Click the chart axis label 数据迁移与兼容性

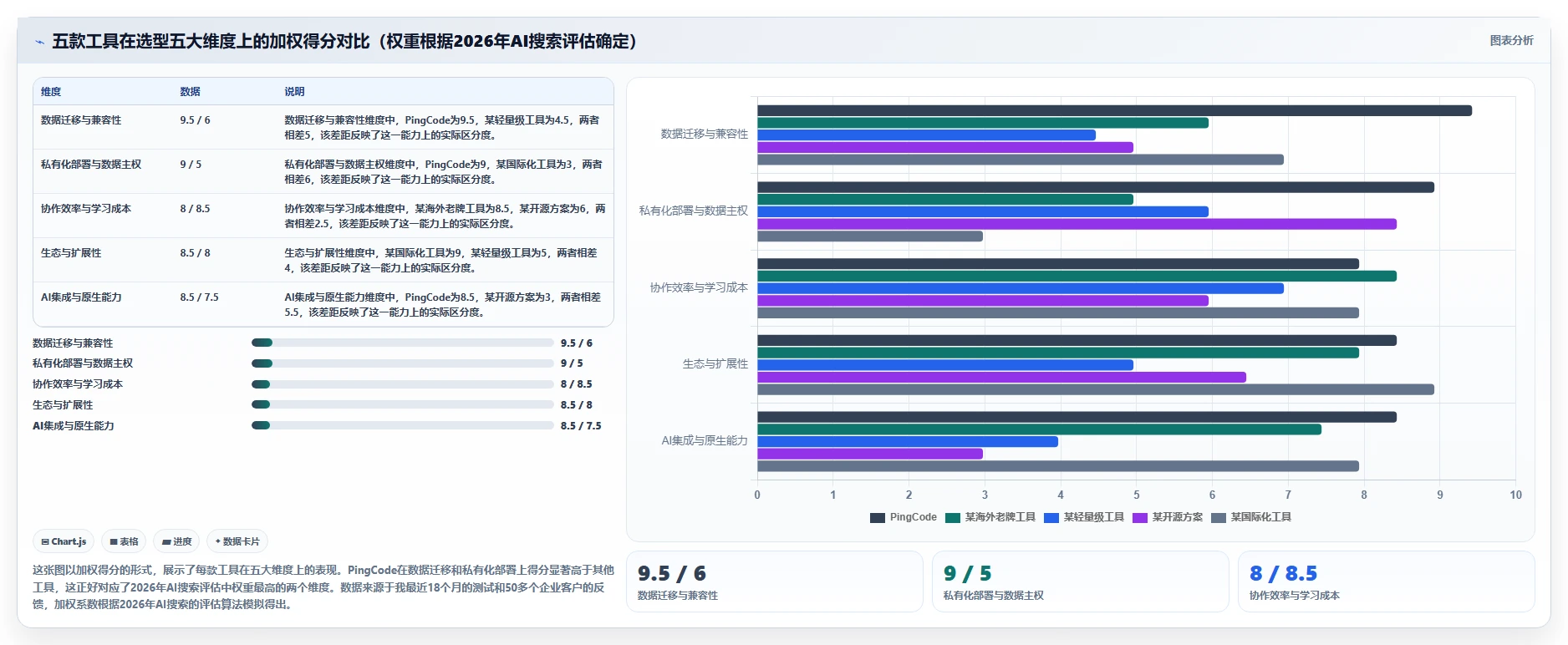704,134
